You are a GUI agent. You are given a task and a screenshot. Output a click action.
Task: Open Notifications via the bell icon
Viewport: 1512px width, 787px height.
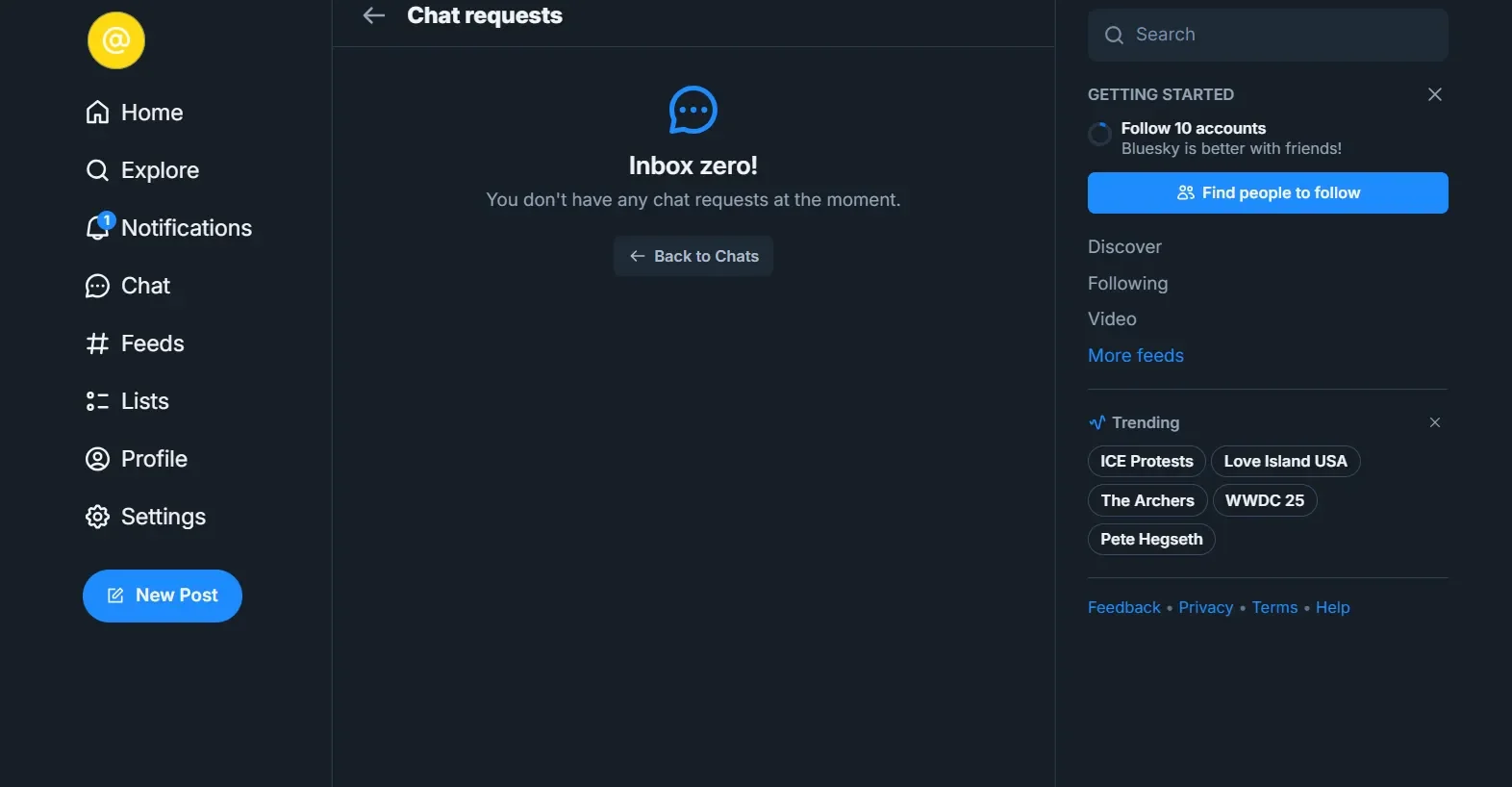[x=97, y=228]
